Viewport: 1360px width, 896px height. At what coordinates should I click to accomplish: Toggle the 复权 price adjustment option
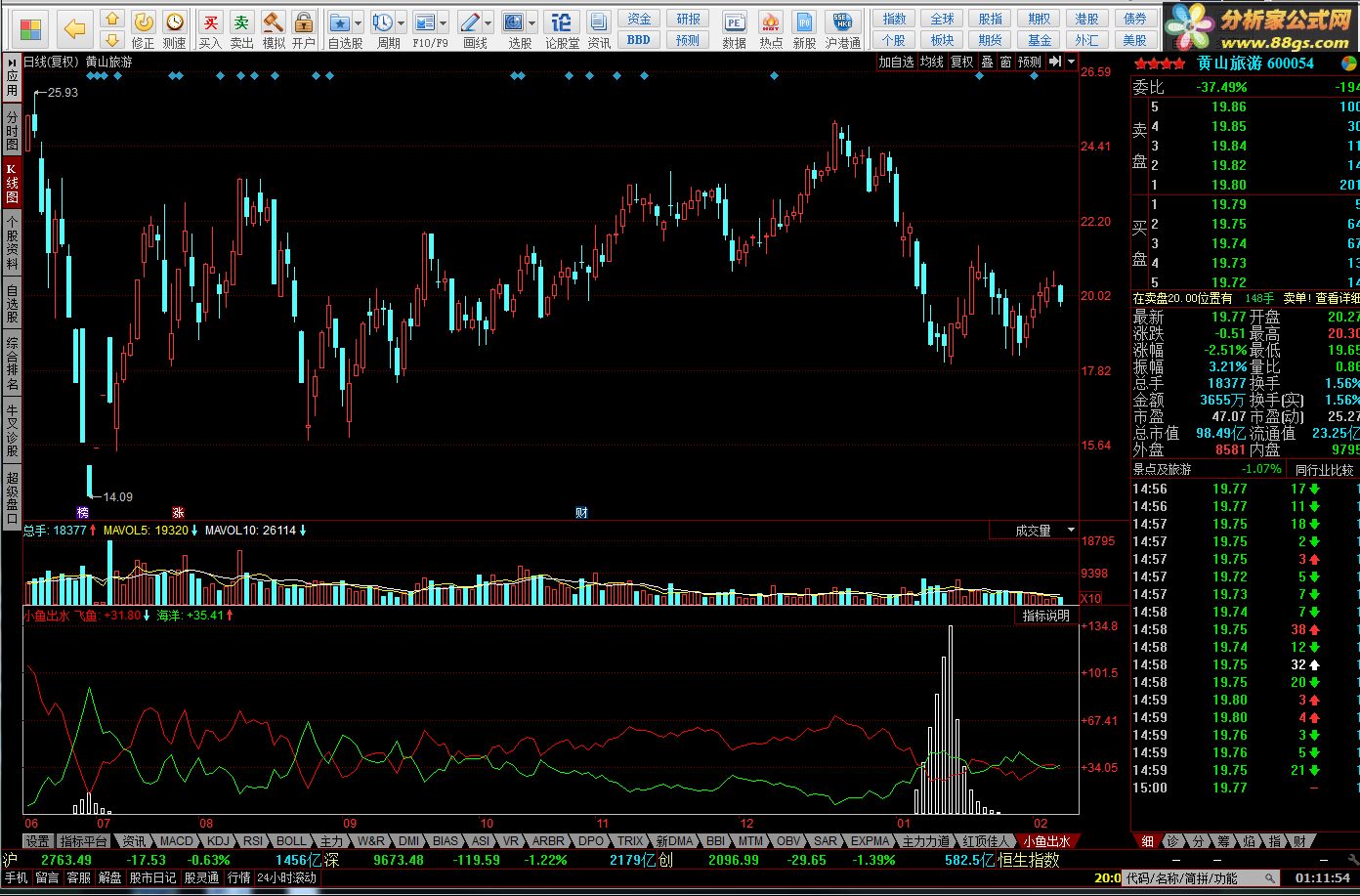tap(962, 62)
